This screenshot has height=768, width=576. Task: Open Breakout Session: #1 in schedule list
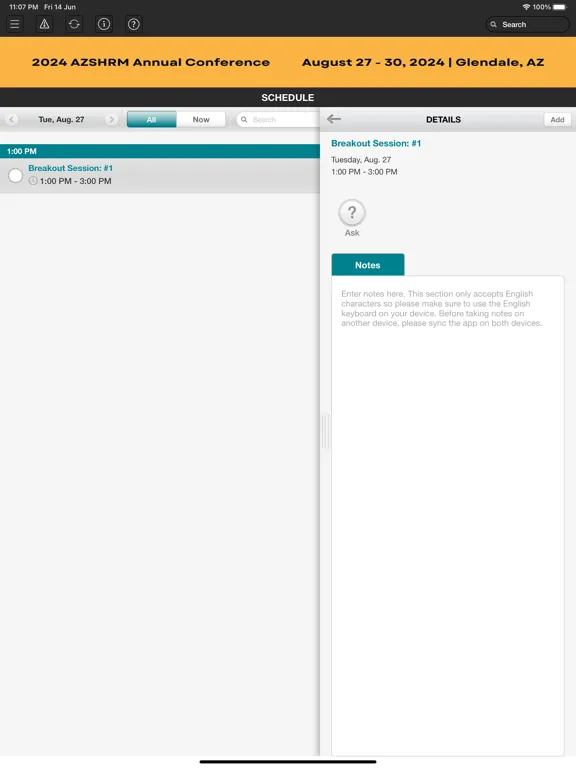coord(160,175)
